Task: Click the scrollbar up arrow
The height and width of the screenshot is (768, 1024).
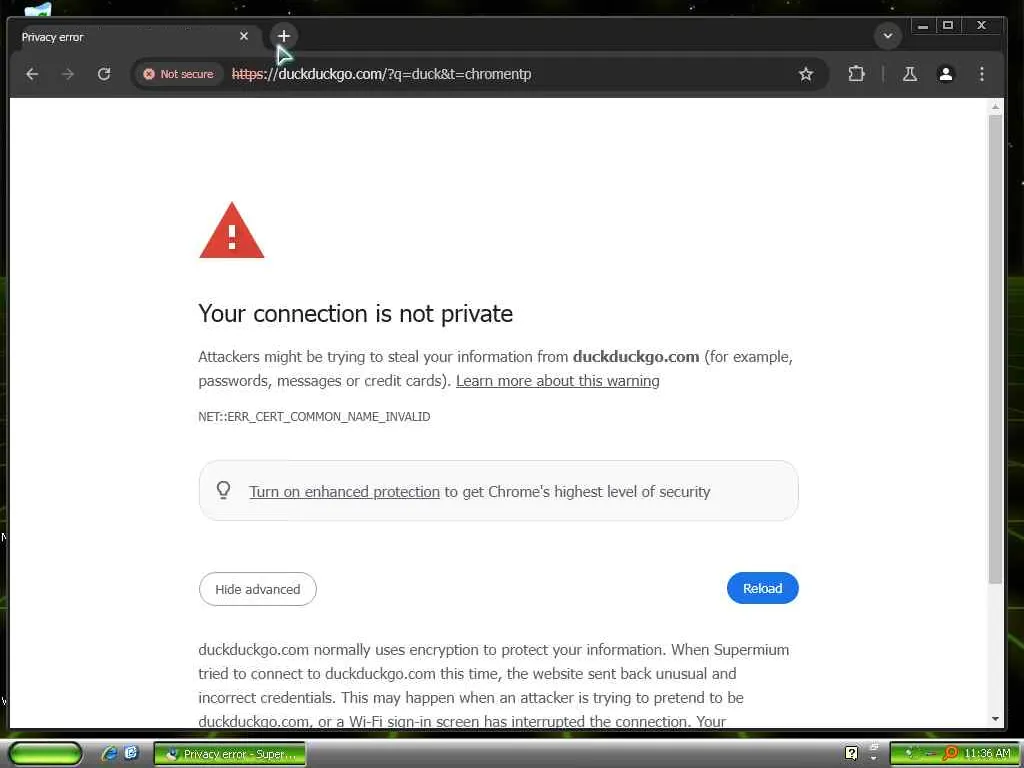Action: (995, 106)
